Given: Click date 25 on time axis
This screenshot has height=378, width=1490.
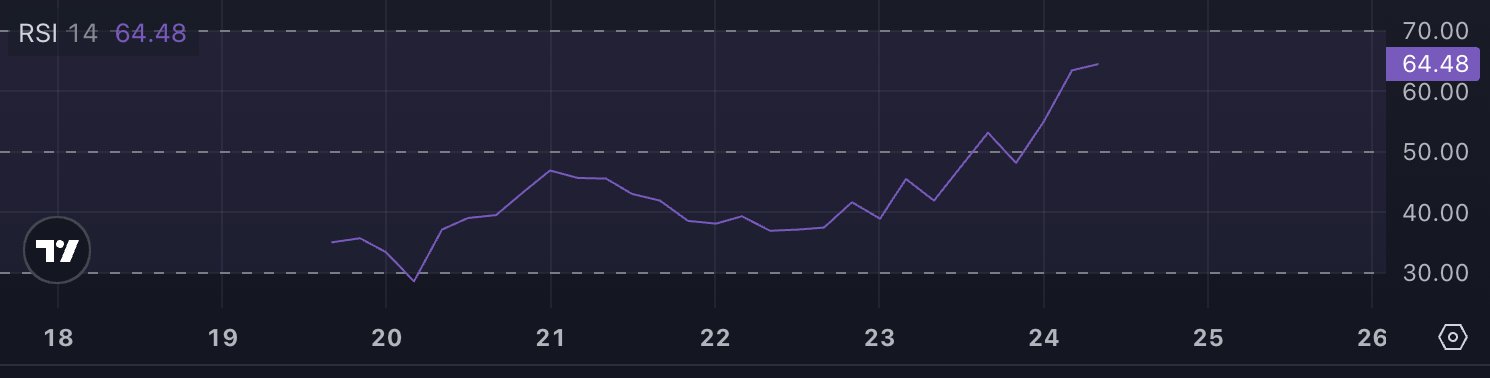Looking at the screenshot, I should pos(1208,338).
